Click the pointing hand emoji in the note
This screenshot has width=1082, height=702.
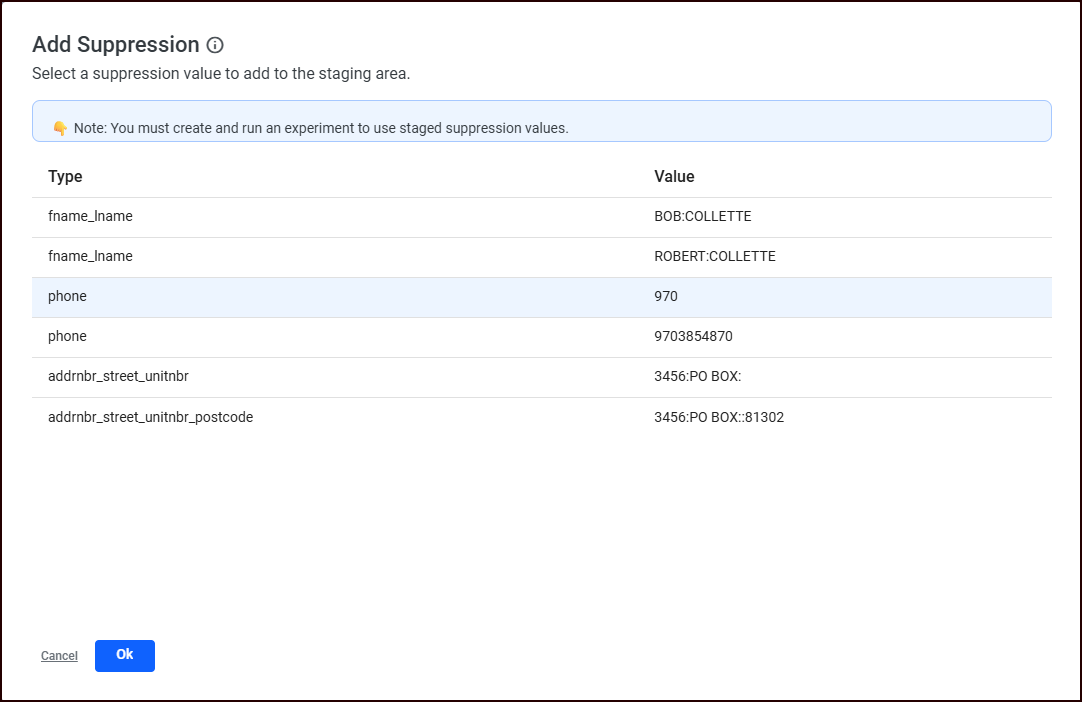tap(60, 128)
